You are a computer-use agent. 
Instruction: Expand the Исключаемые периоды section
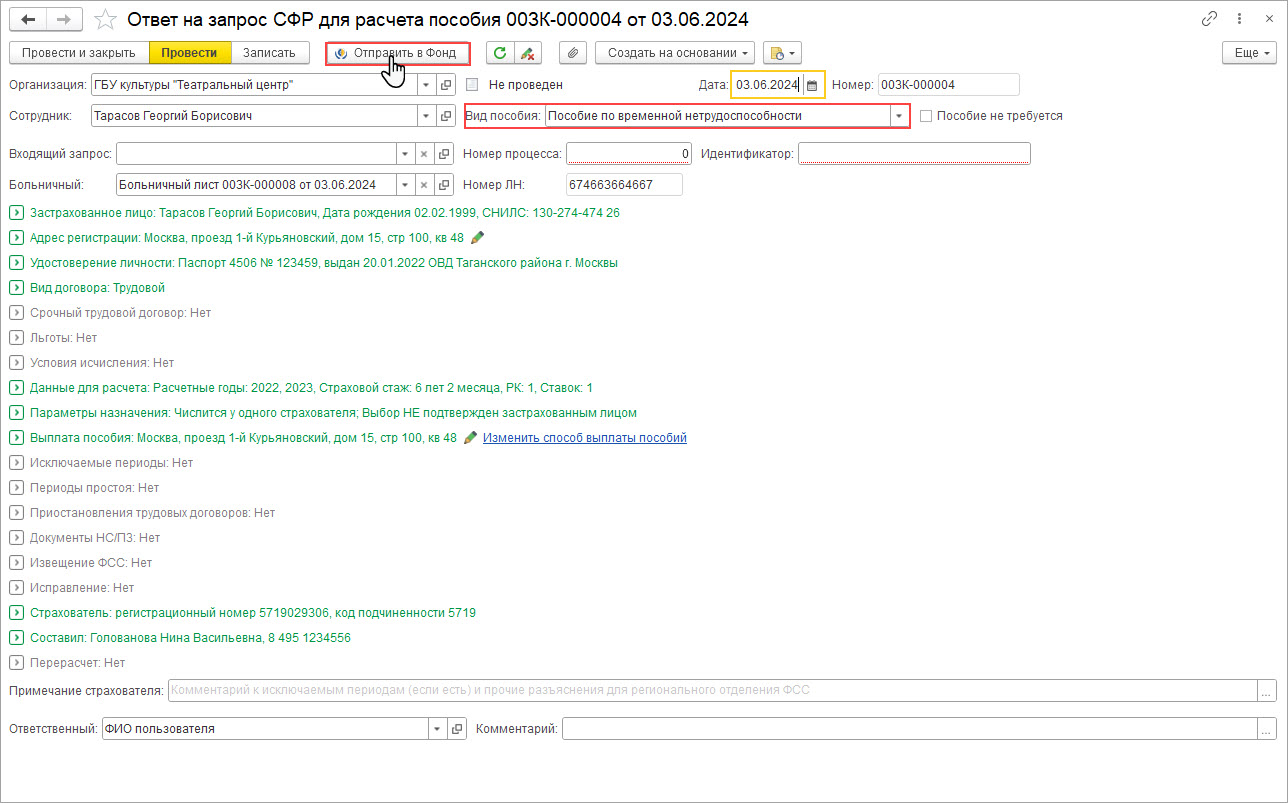pos(16,463)
